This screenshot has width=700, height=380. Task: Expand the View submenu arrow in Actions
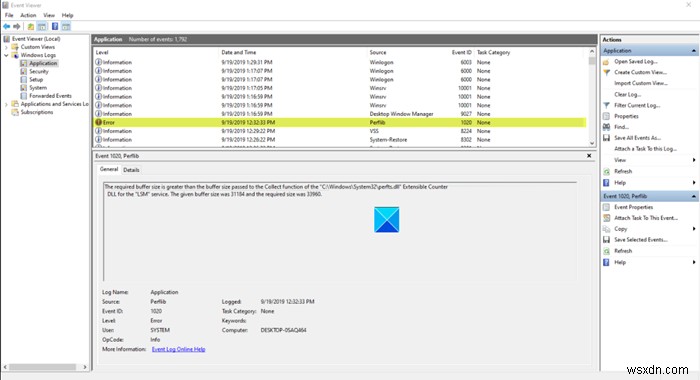[x=694, y=160]
